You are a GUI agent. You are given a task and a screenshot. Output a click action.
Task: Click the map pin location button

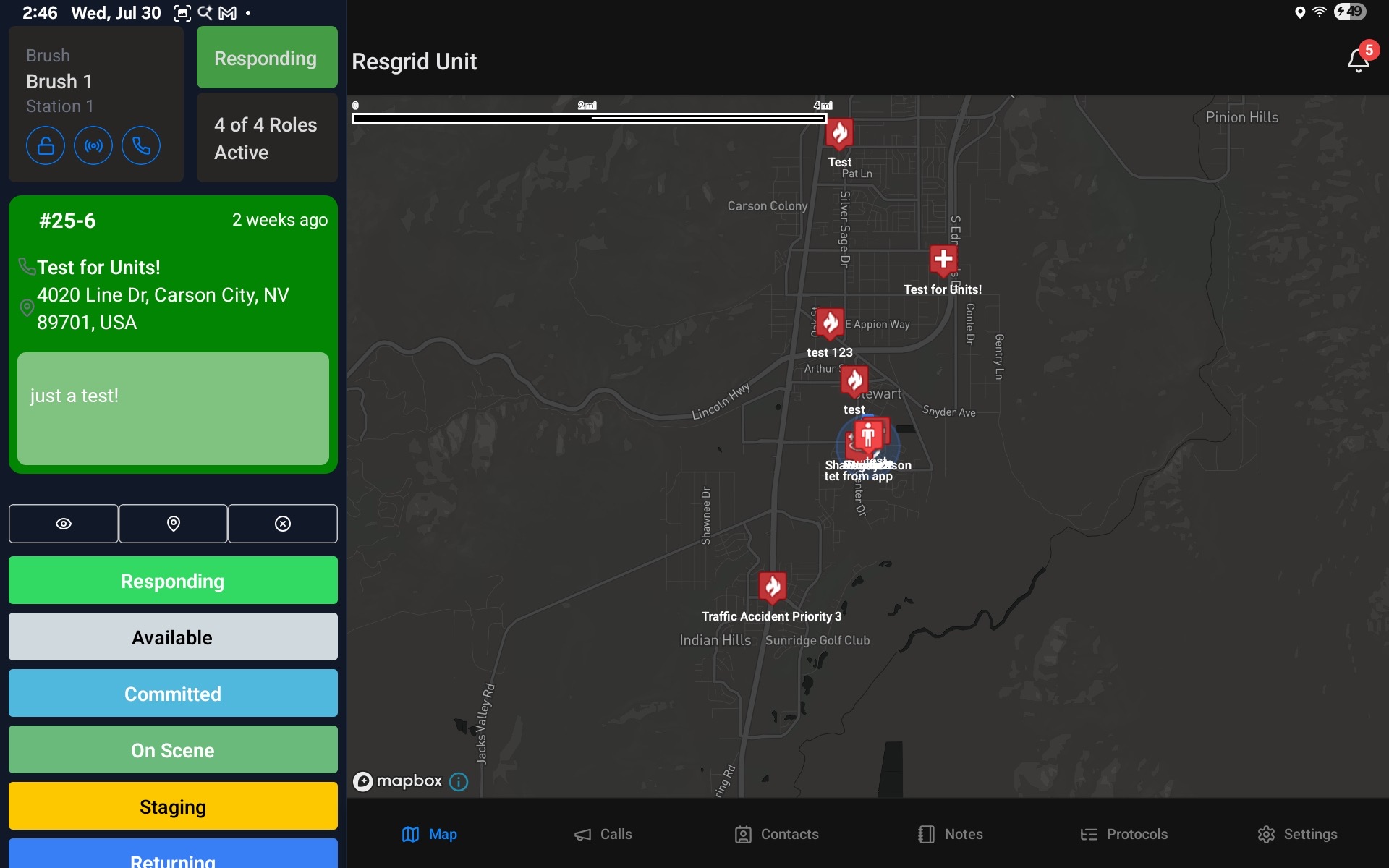173,524
